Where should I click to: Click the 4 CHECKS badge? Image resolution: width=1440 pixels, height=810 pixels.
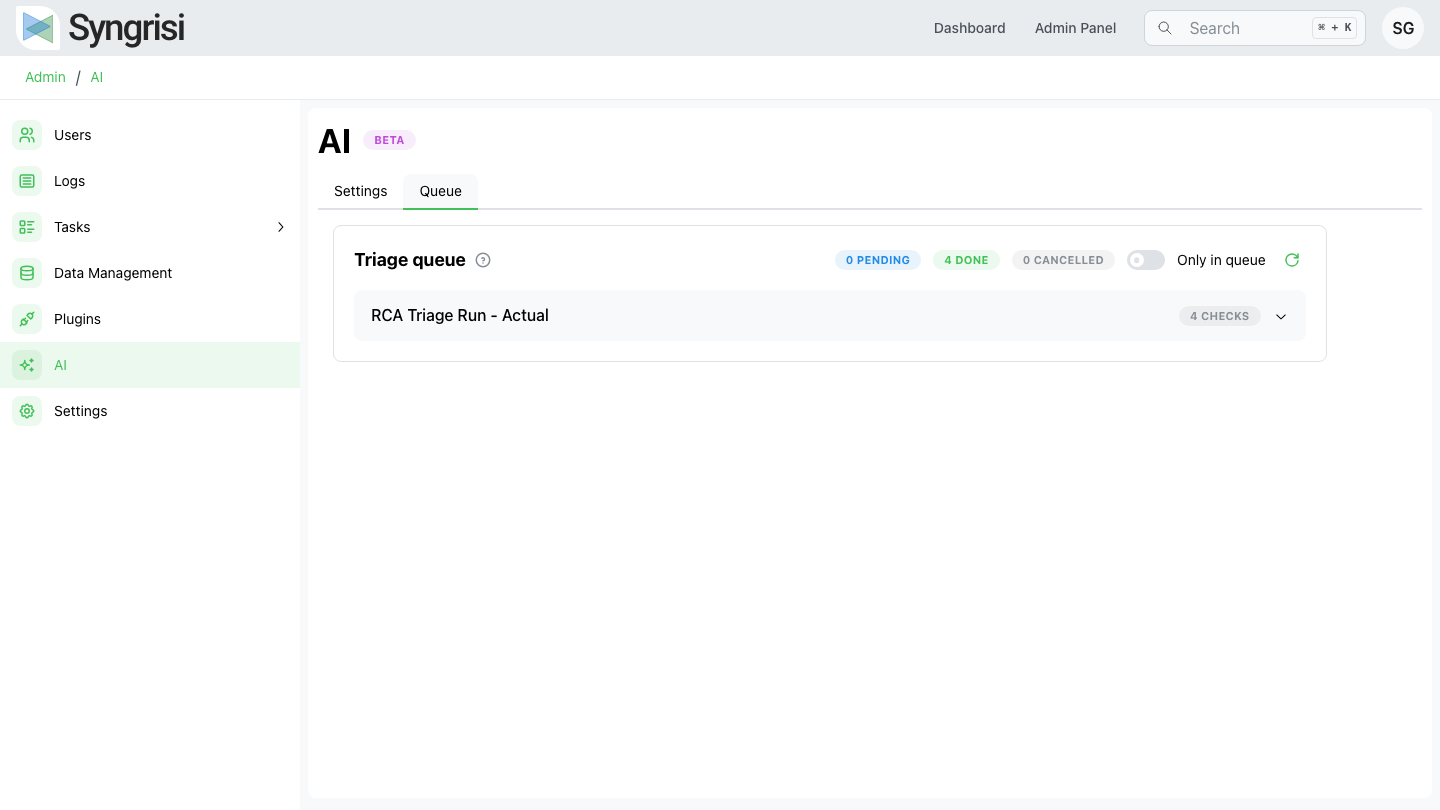(1219, 316)
